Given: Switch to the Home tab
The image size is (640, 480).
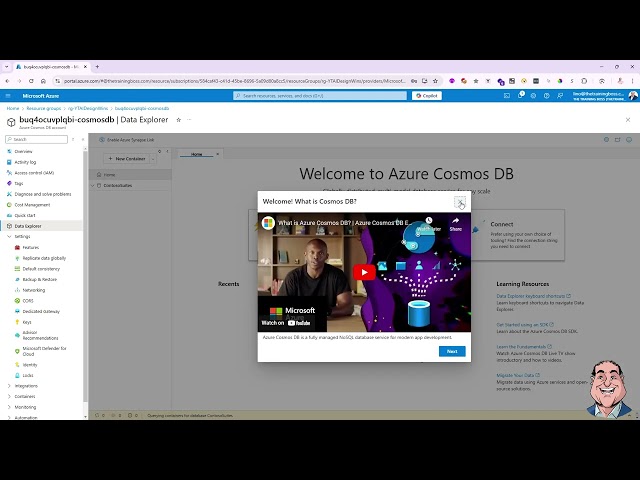Looking at the screenshot, I should [196, 154].
